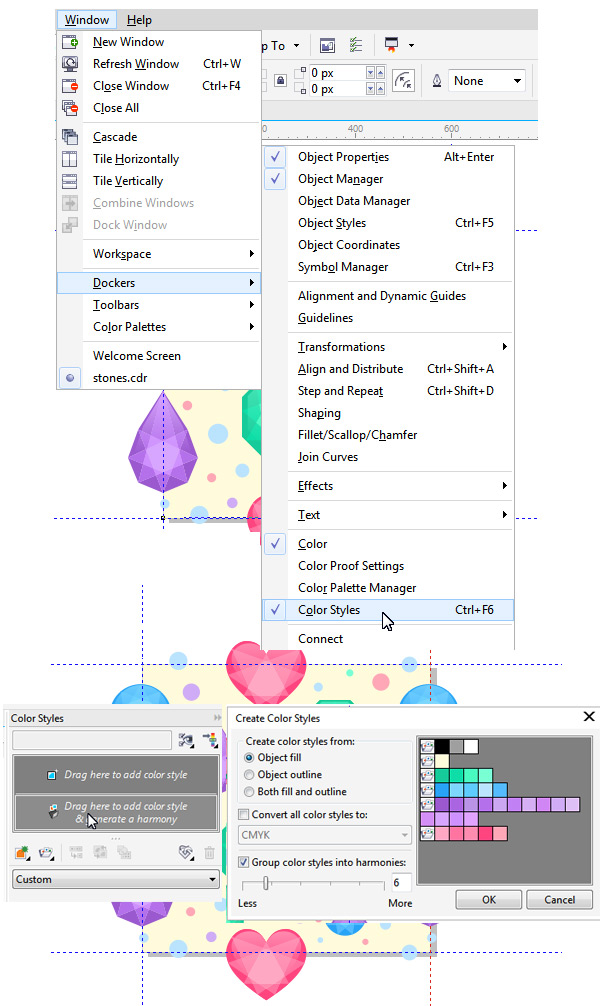Click the New Color Style icon
The image size is (600, 1006).
pyautogui.click(x=23, y=853)
